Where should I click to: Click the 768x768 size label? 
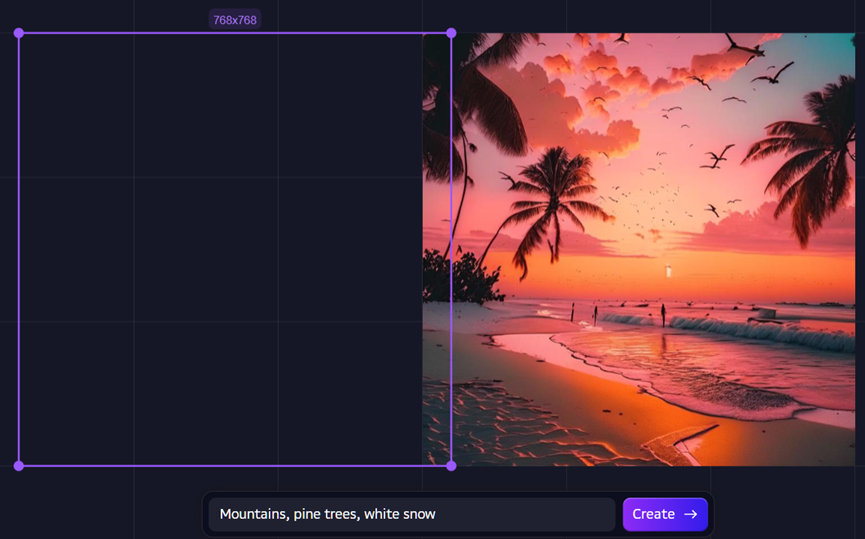pos(235,20)
